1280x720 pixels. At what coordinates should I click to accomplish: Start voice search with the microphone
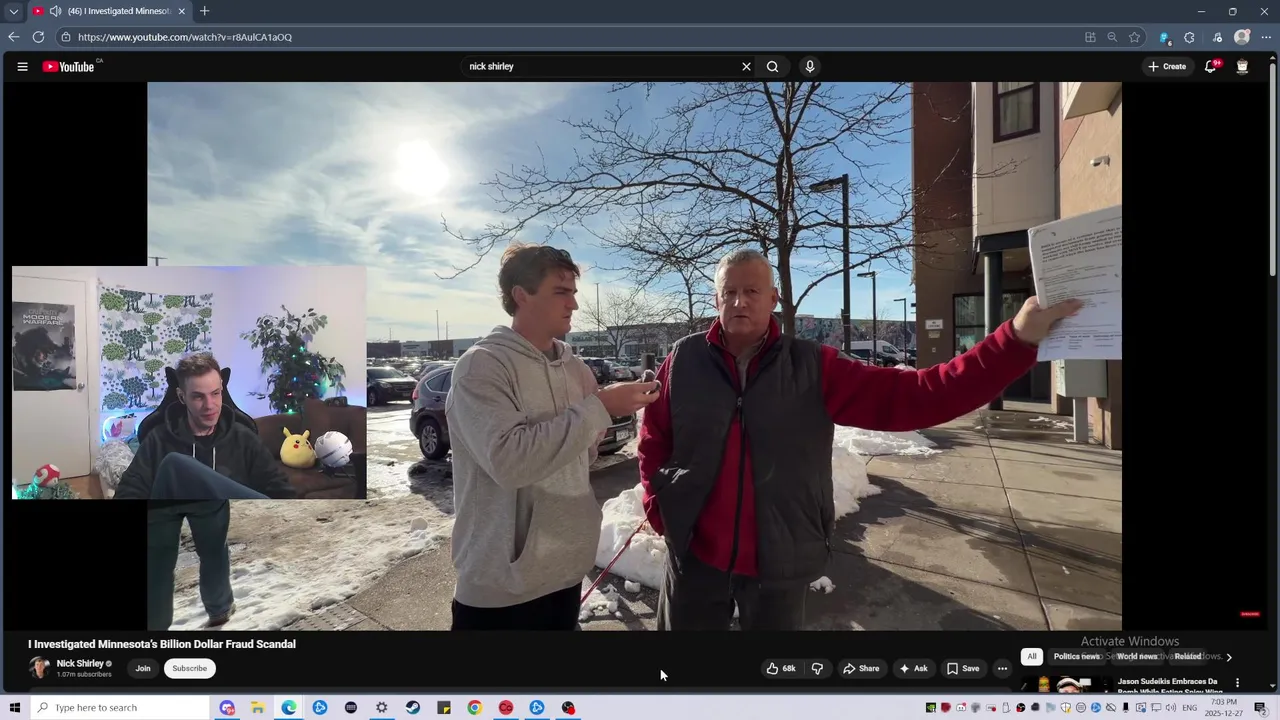pos(810,67)
